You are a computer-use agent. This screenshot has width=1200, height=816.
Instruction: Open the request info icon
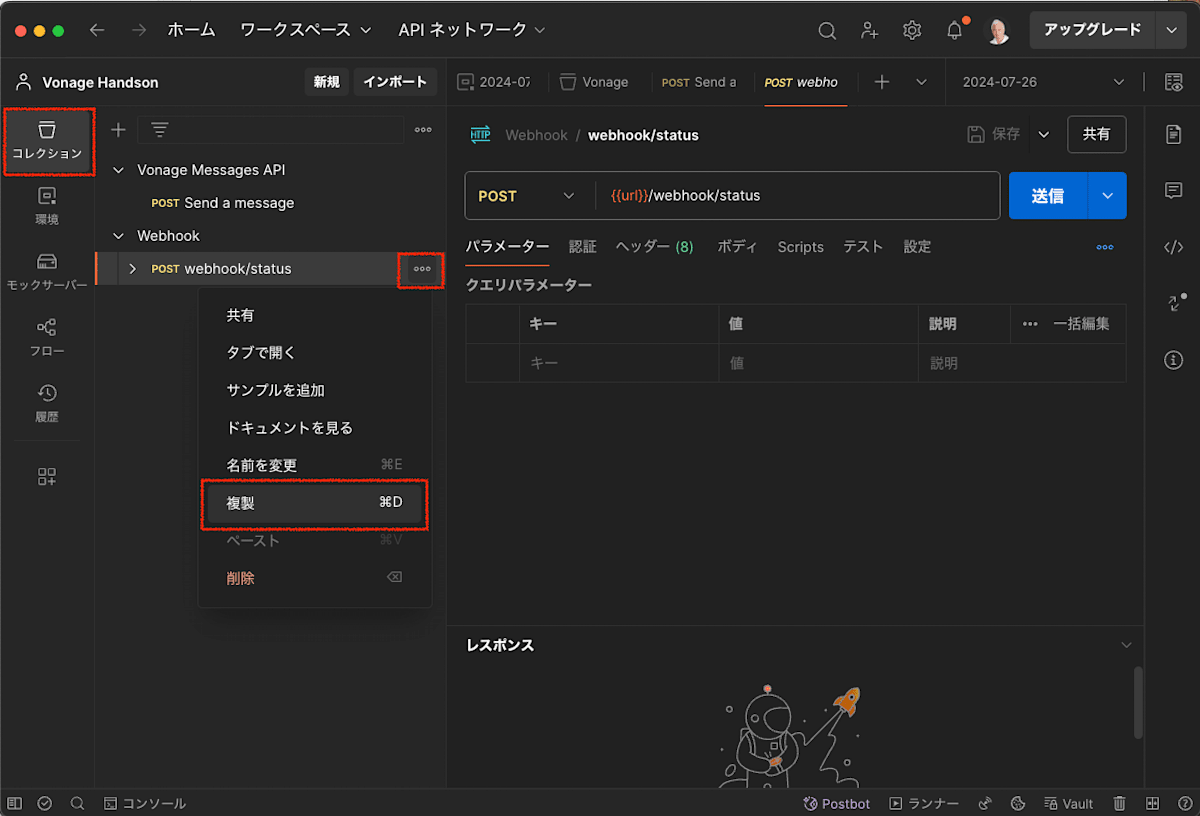click(x=1174, y=360)
